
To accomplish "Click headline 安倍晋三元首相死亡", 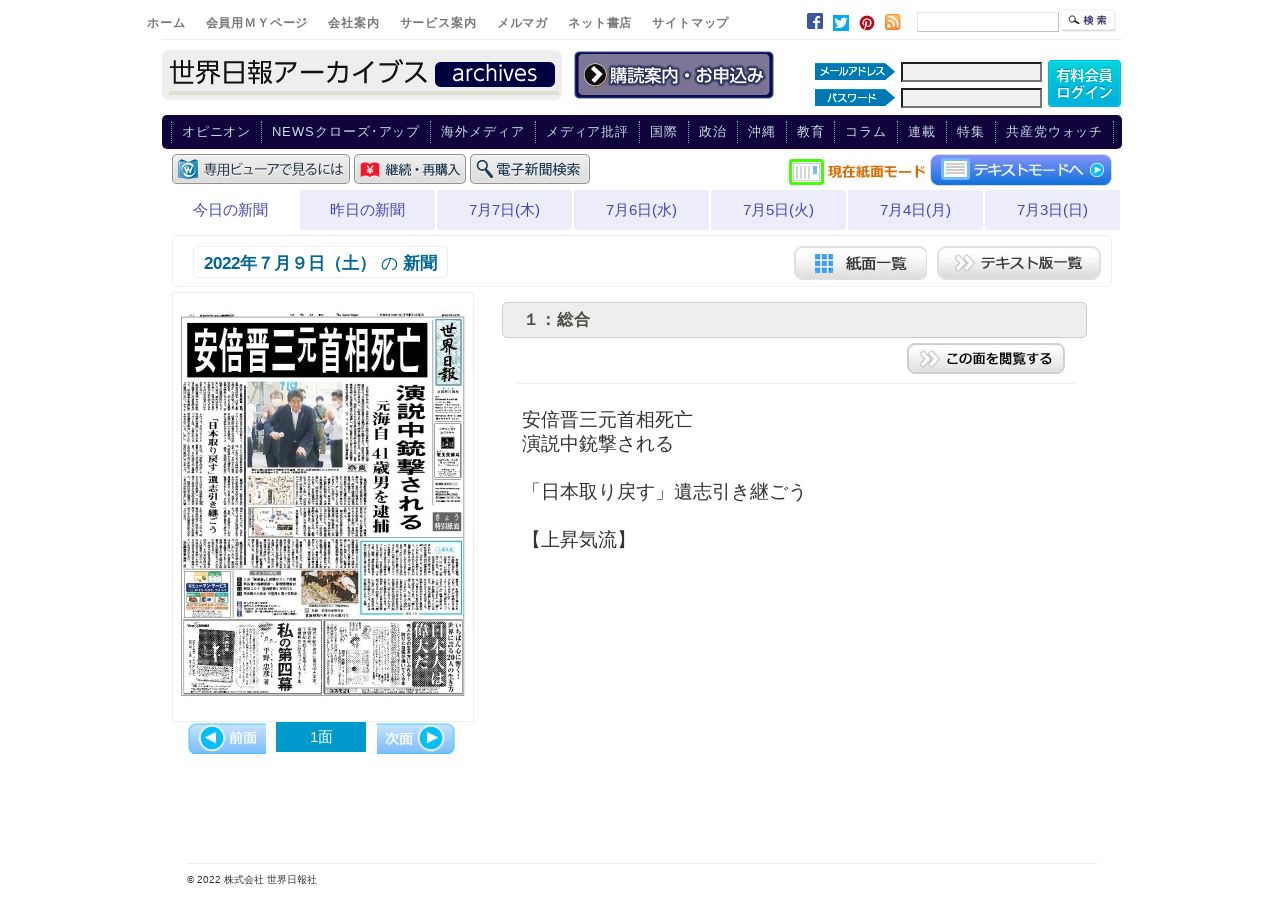I will [x=607, y=420].
